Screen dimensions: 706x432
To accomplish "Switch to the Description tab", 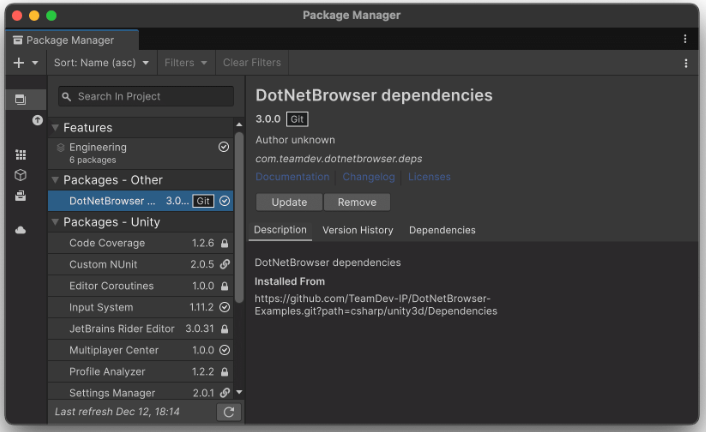I will [x=280, y=230].
